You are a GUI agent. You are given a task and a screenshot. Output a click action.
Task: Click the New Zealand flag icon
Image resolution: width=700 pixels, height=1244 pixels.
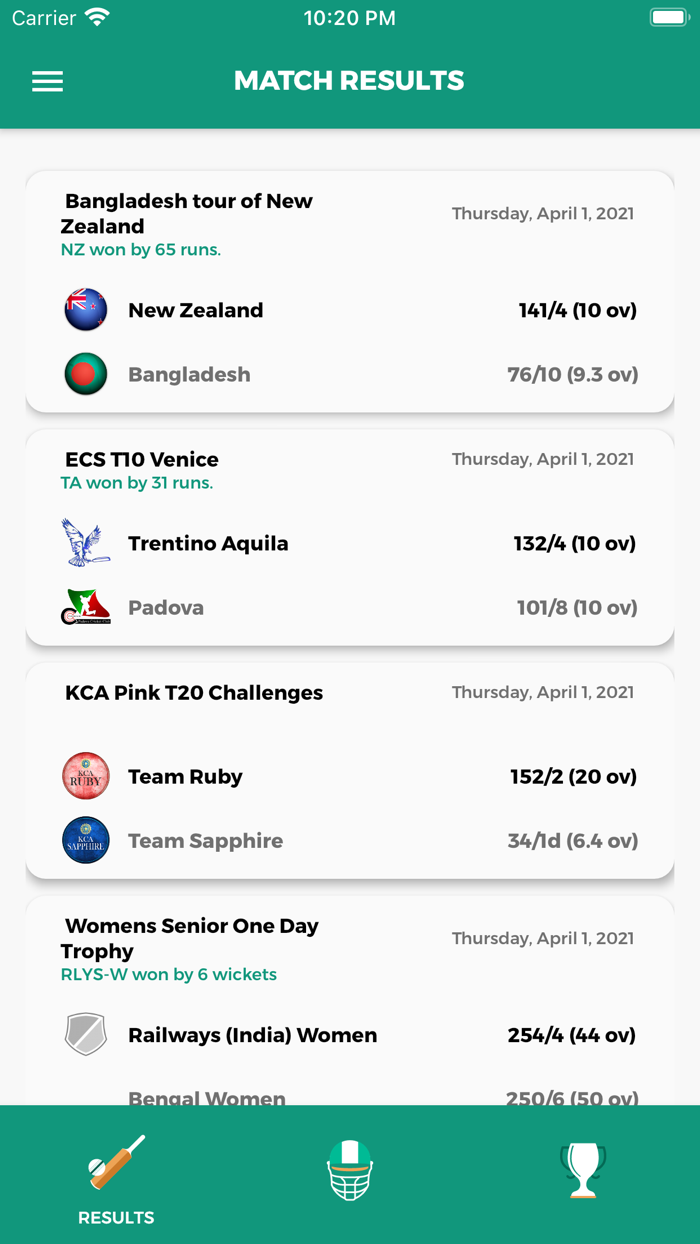coord(85,309)
